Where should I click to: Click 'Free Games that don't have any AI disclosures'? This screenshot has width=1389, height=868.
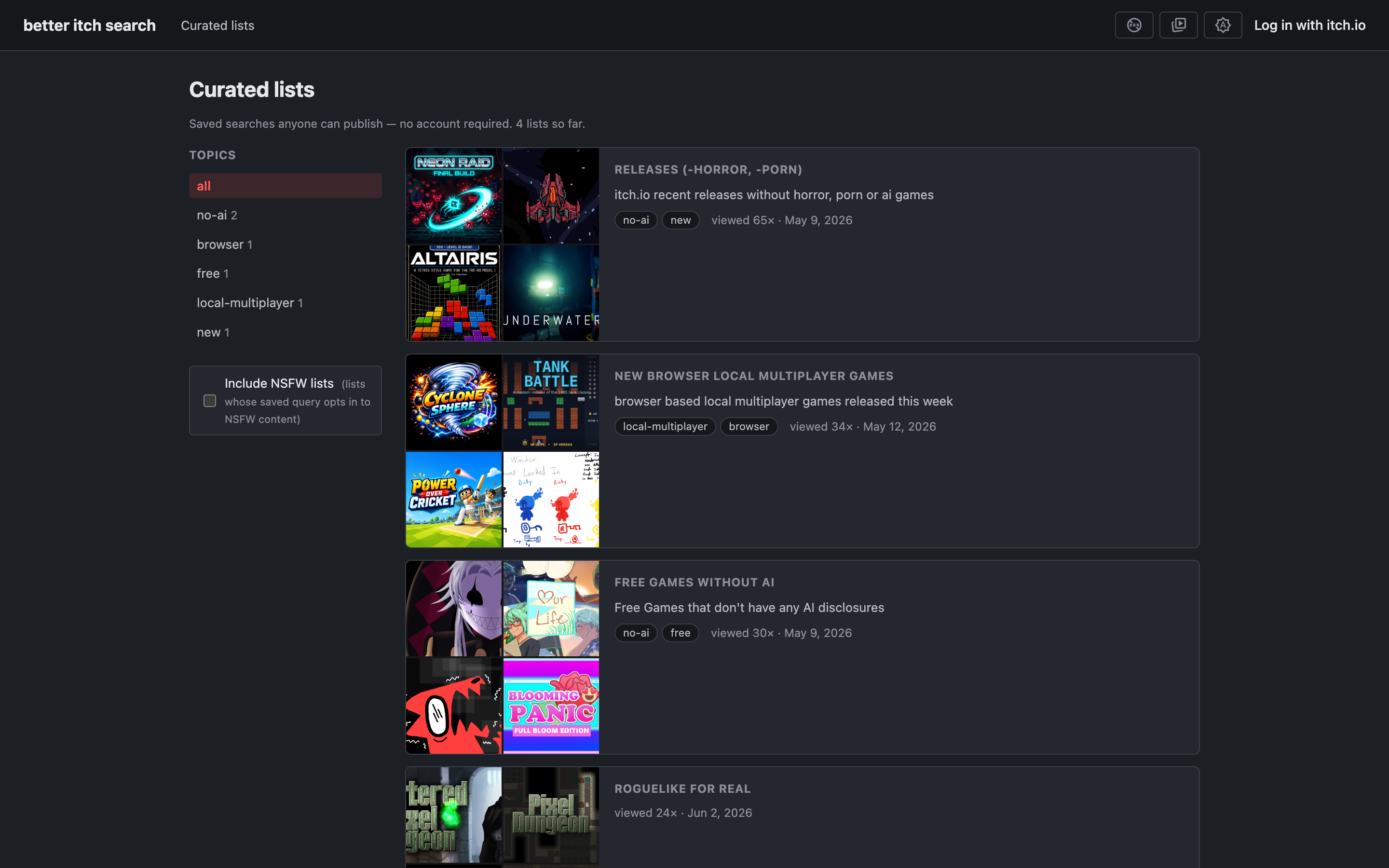(x=749, y=608)
